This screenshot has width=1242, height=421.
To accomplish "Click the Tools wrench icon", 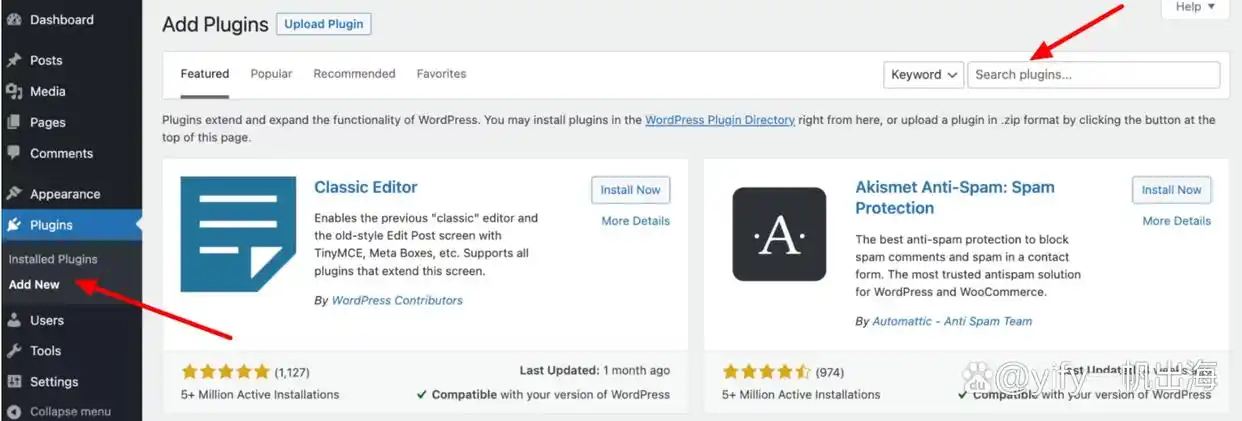I will pyautogui.click(x=14, y=351).
